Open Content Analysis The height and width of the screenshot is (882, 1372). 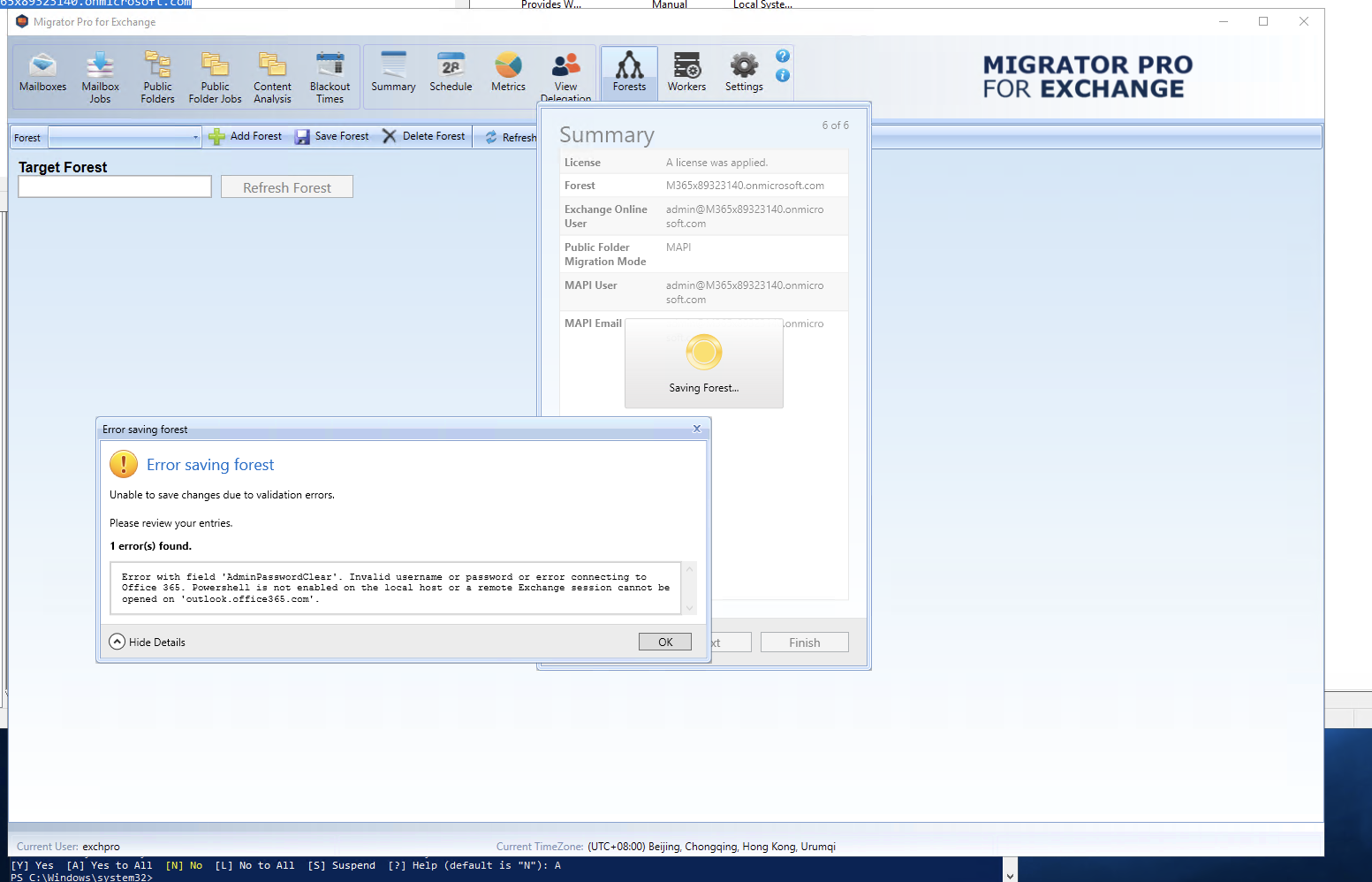[x=272, y=77]
